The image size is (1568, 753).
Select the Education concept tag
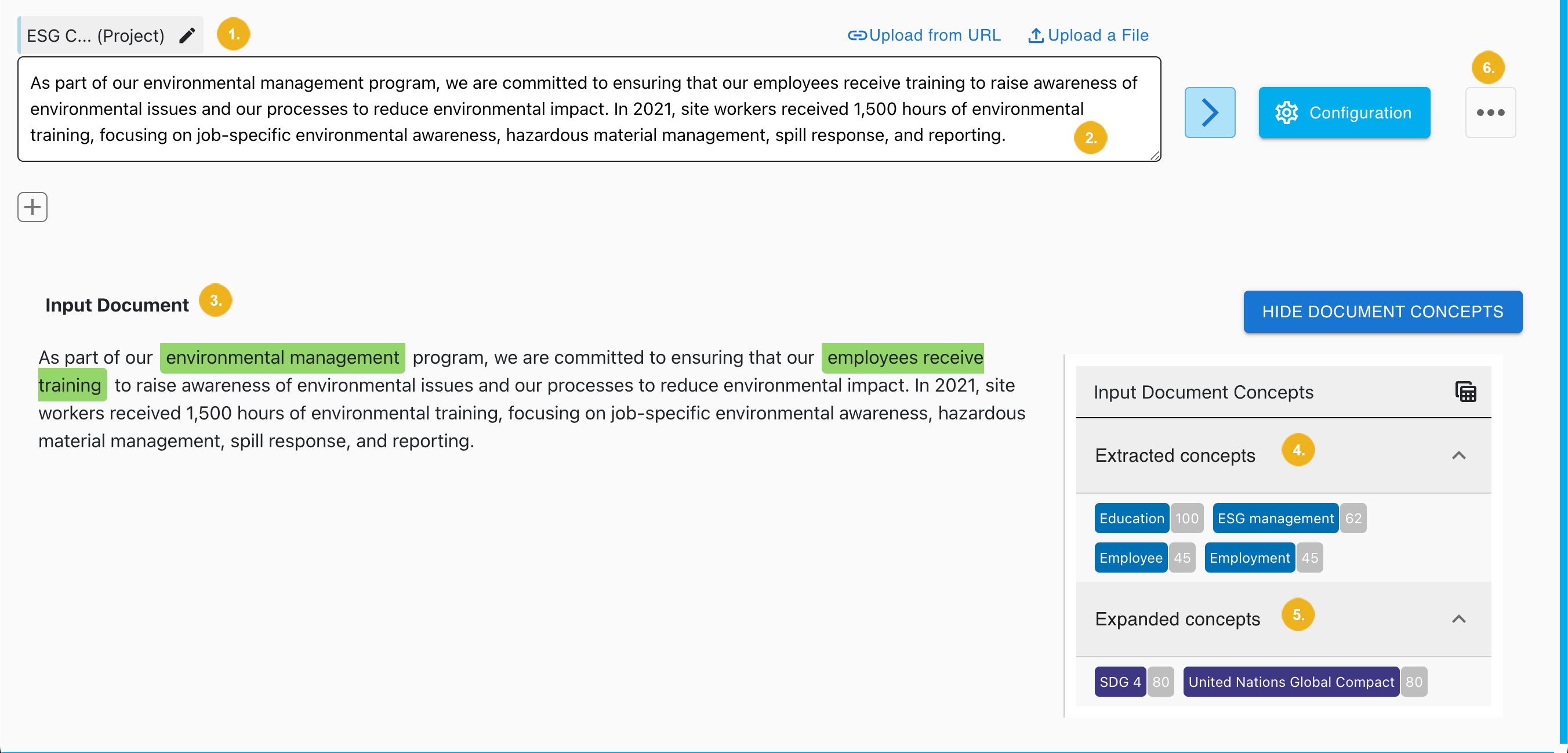pos(1131,518)
